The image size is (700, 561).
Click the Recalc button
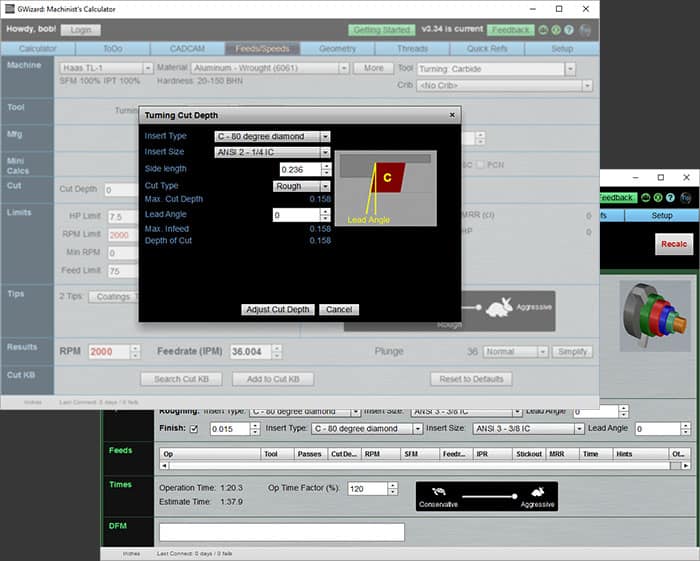point(674,244)
